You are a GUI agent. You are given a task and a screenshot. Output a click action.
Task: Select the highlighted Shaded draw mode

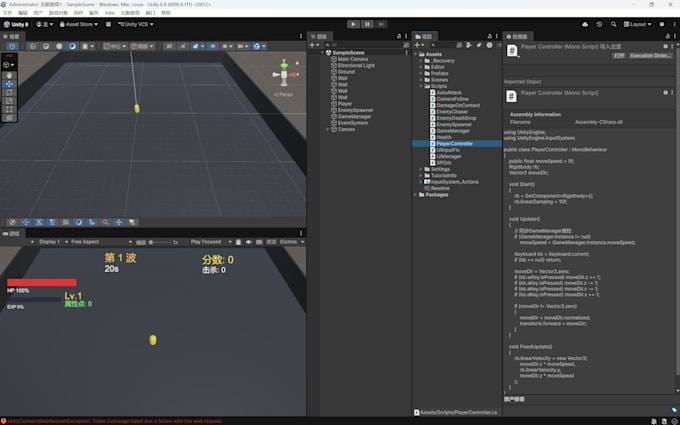(x=72, y=46)
